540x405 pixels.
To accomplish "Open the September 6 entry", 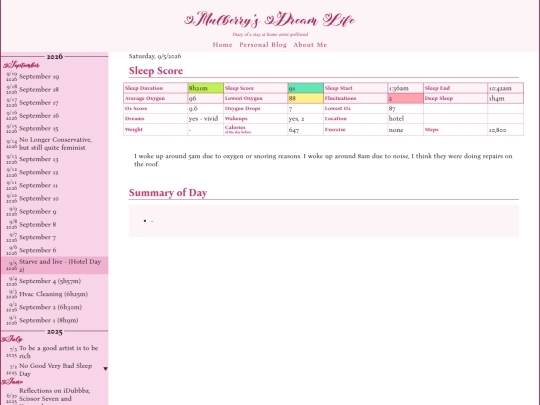I will [38, 250].
